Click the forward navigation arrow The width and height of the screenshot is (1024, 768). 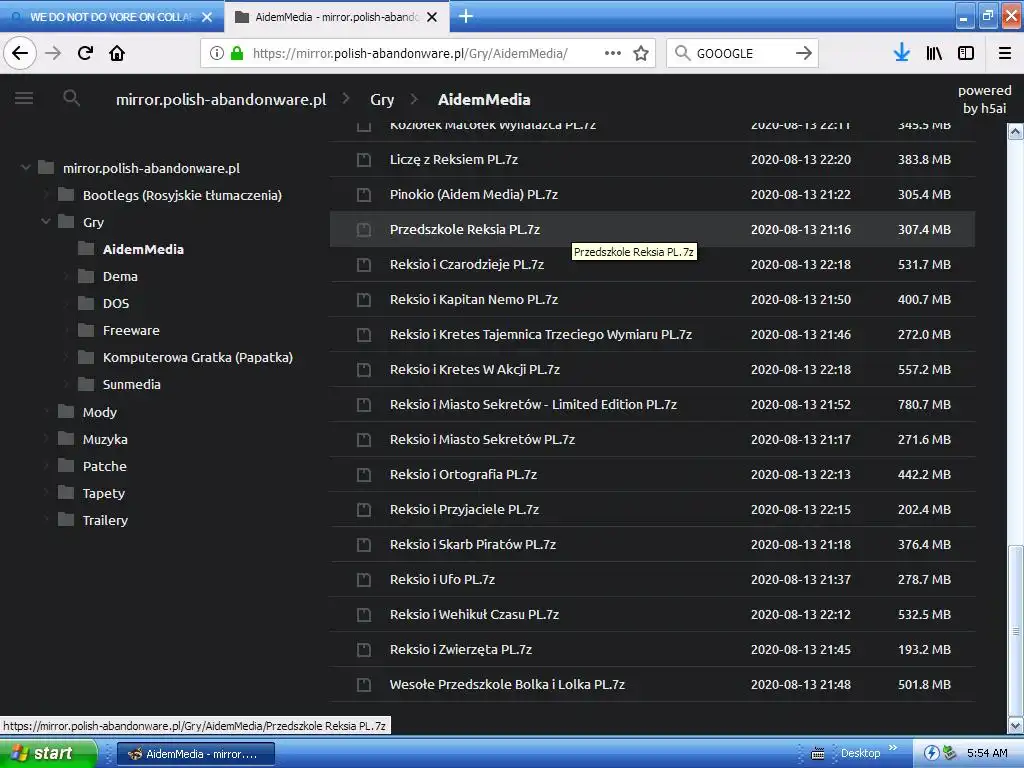(53, 53)
